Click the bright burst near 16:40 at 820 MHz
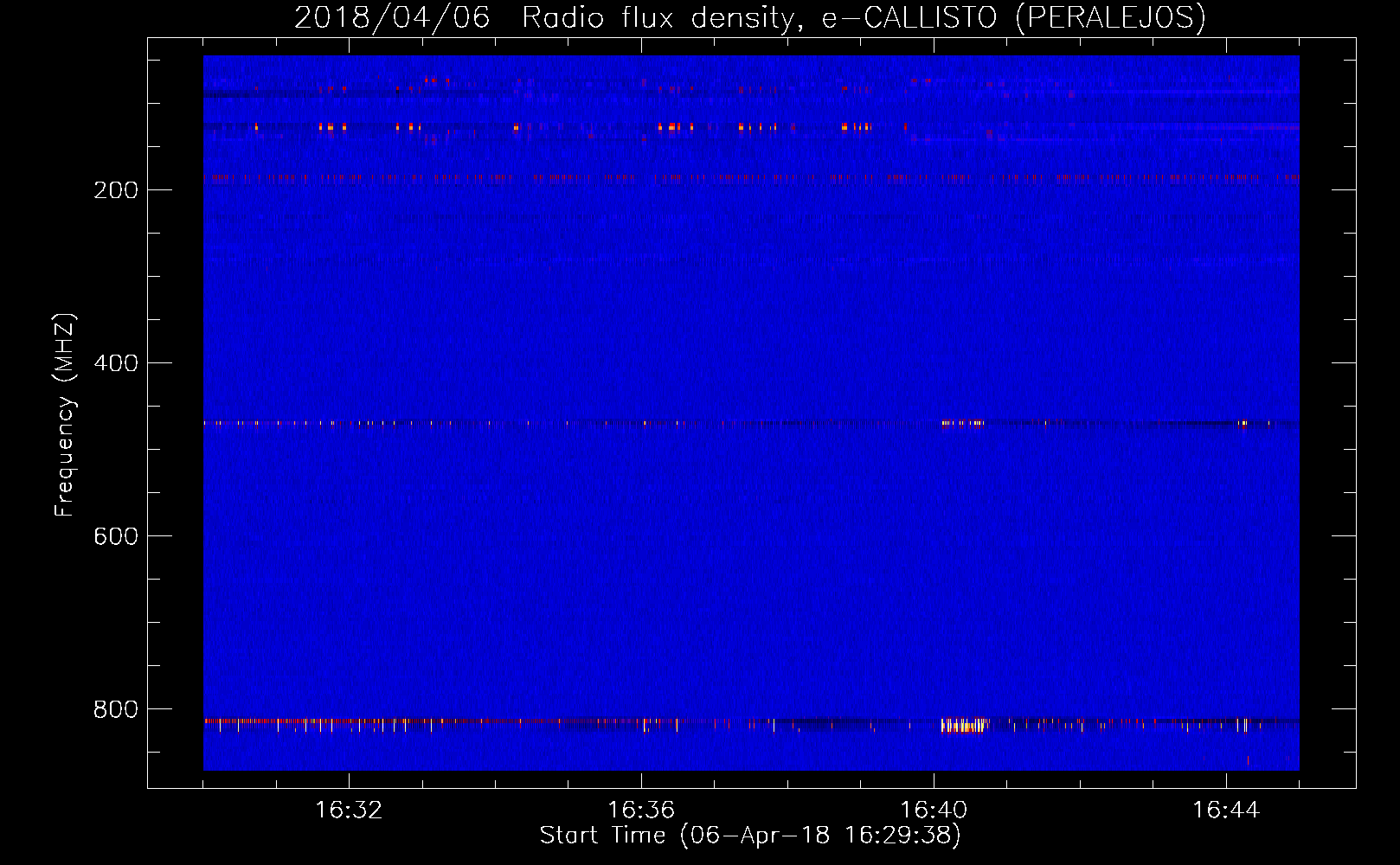This screenshot has width=1400, height=865. 964,725
